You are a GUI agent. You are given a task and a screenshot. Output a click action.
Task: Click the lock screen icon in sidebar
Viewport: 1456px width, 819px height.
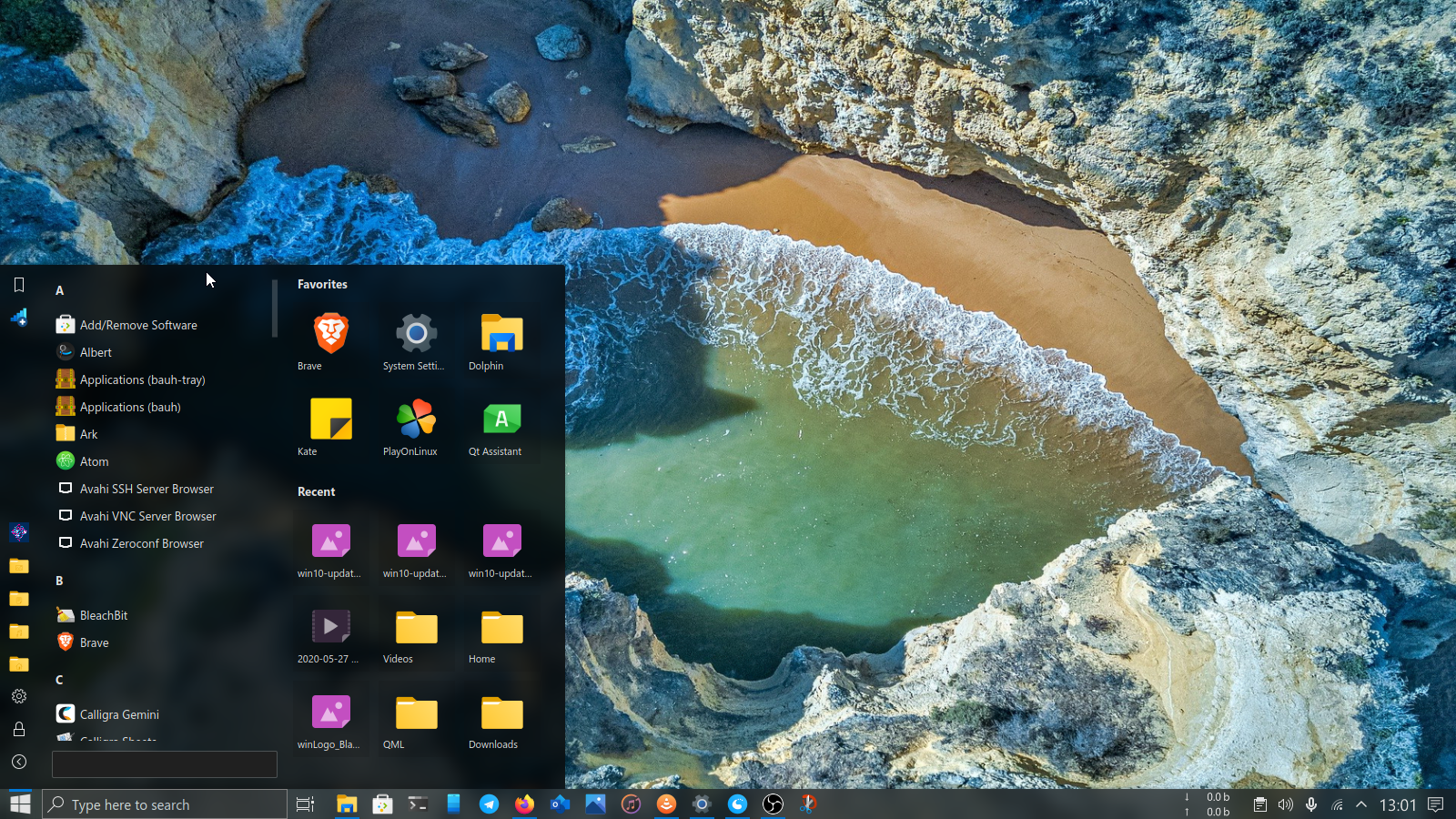[x=19, y=729]
